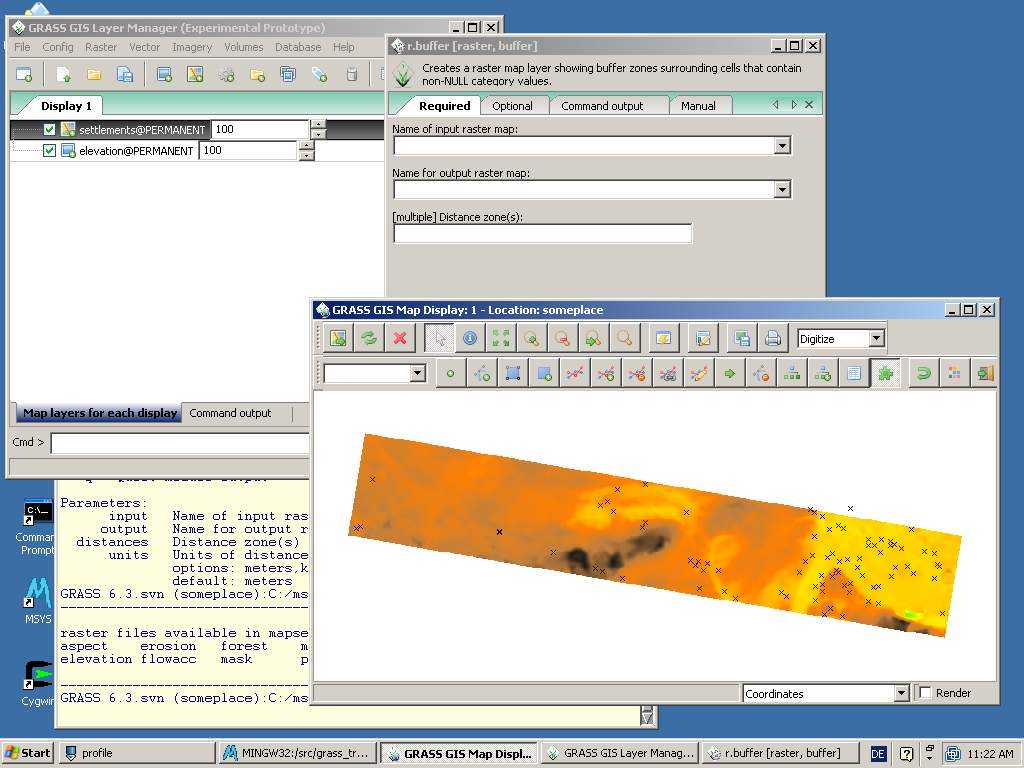
Task: Click the Print display printer icon
Action: pos(773,338)
